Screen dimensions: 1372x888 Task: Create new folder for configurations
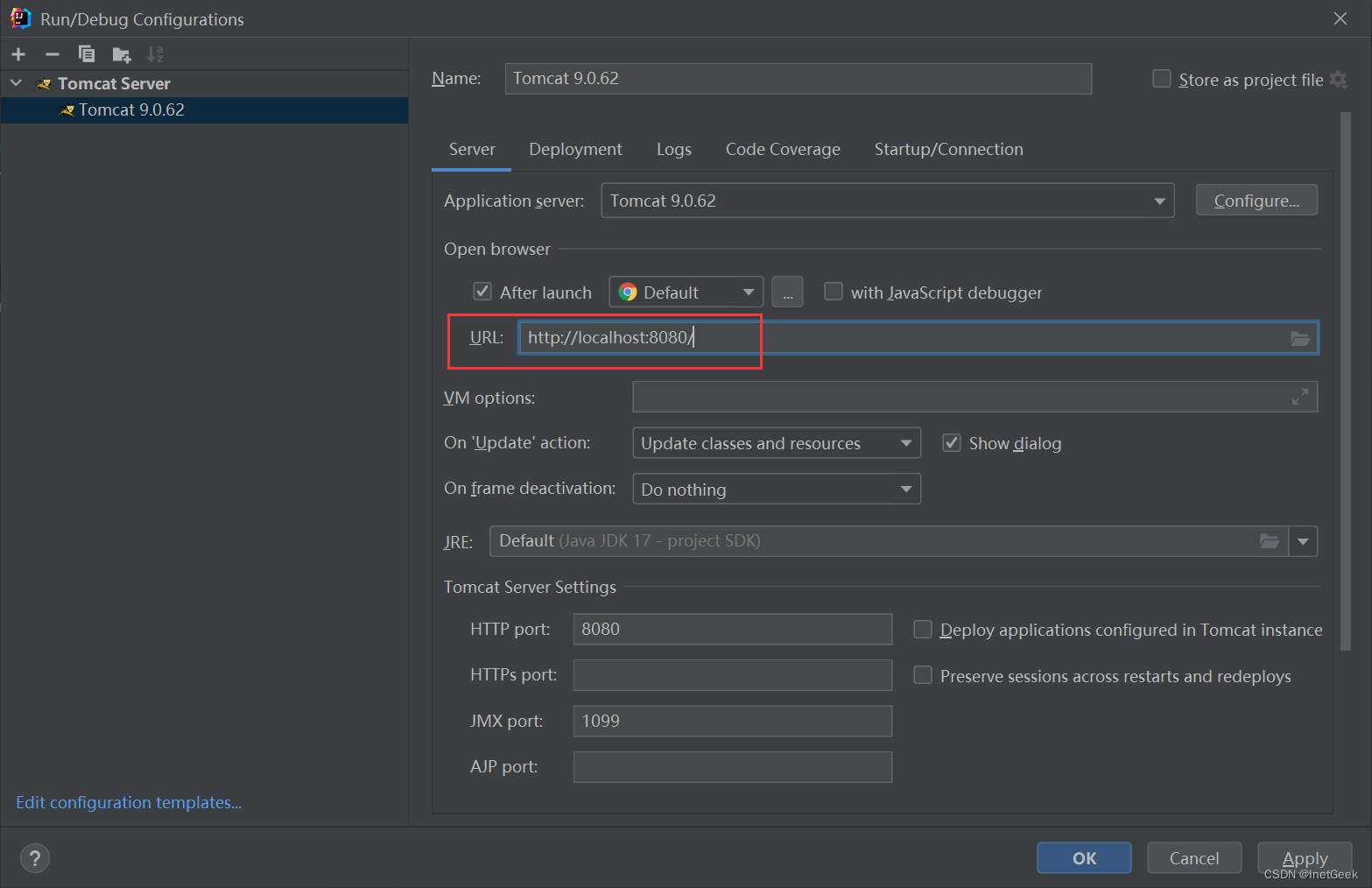[122, 55]
